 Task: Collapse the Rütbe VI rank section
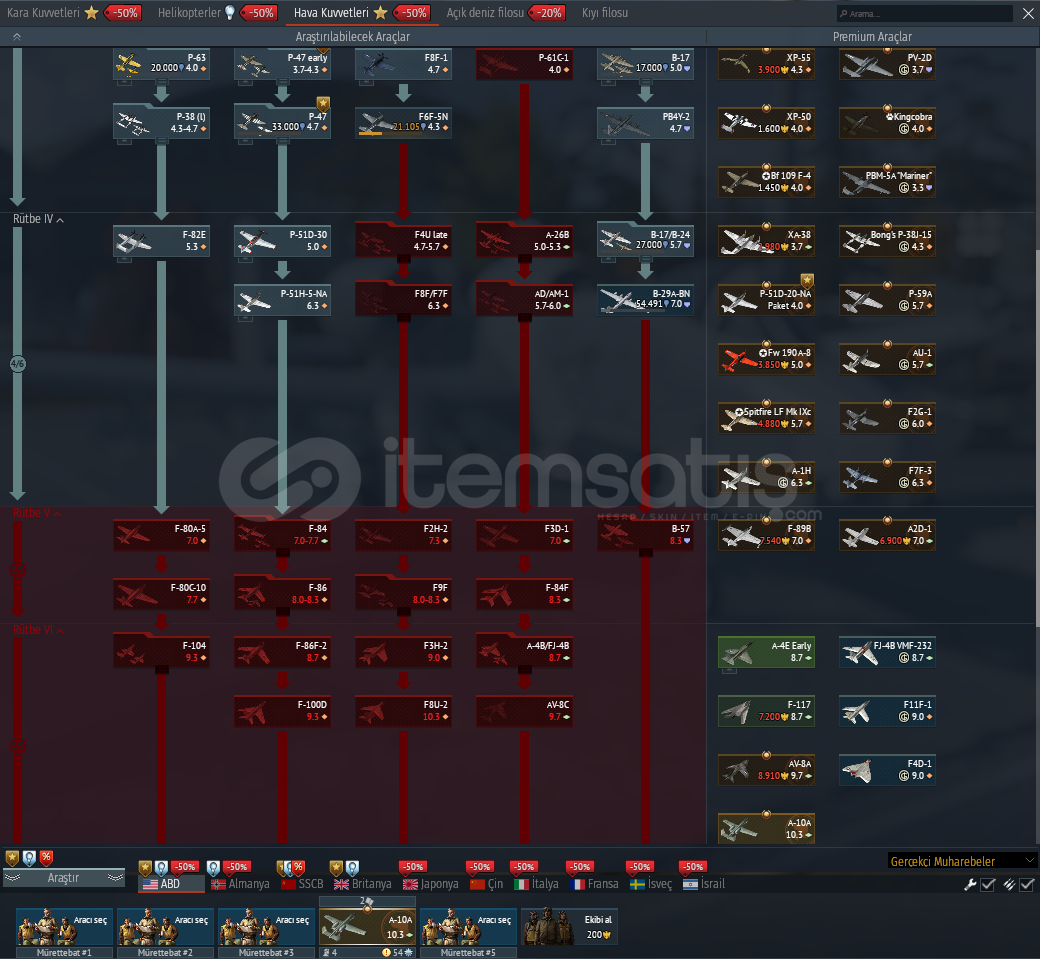click(x=38, y=629)
